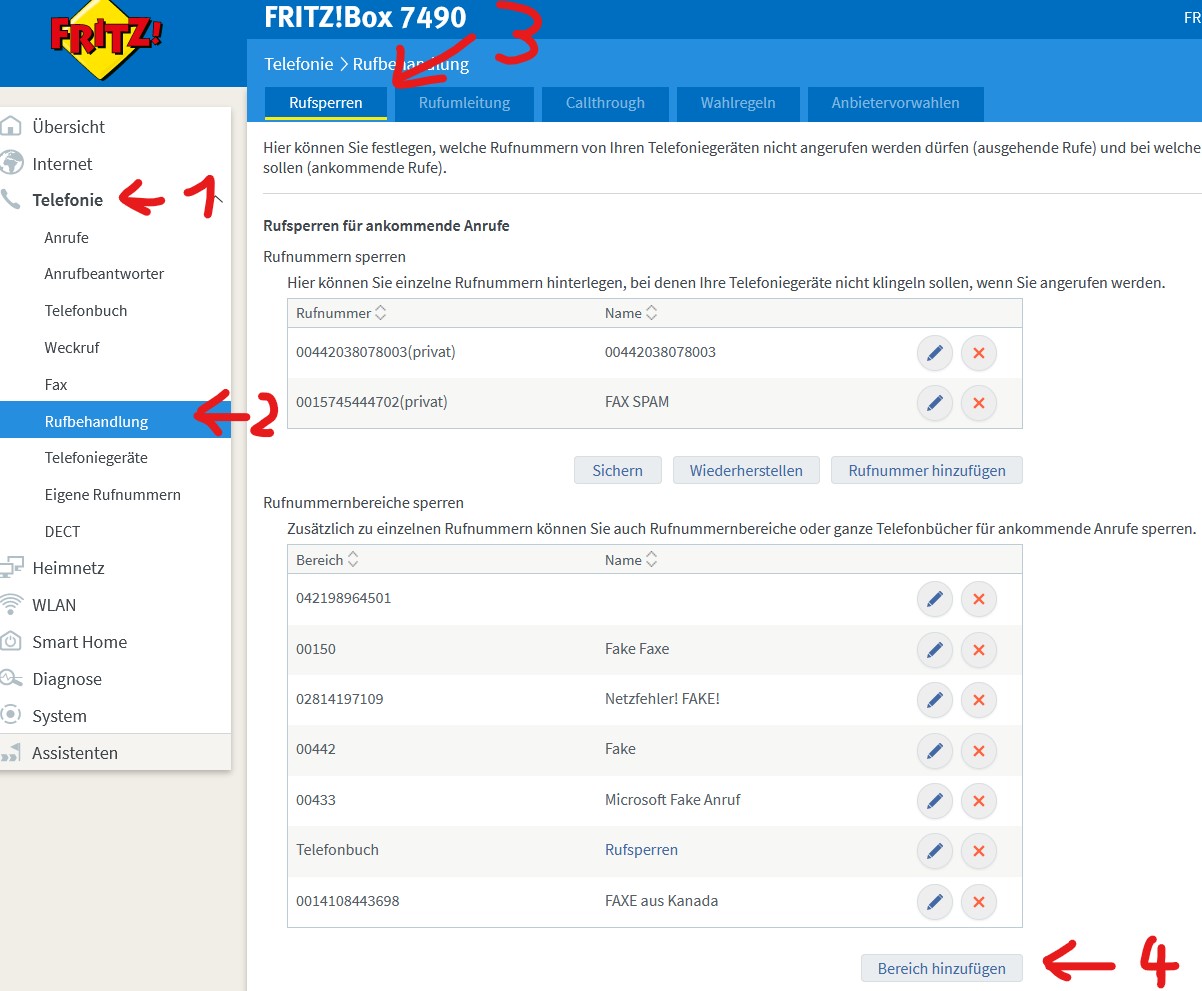1202x991 pixels.
Task: Click the house icon beside Übersicht
Action: 11,126
